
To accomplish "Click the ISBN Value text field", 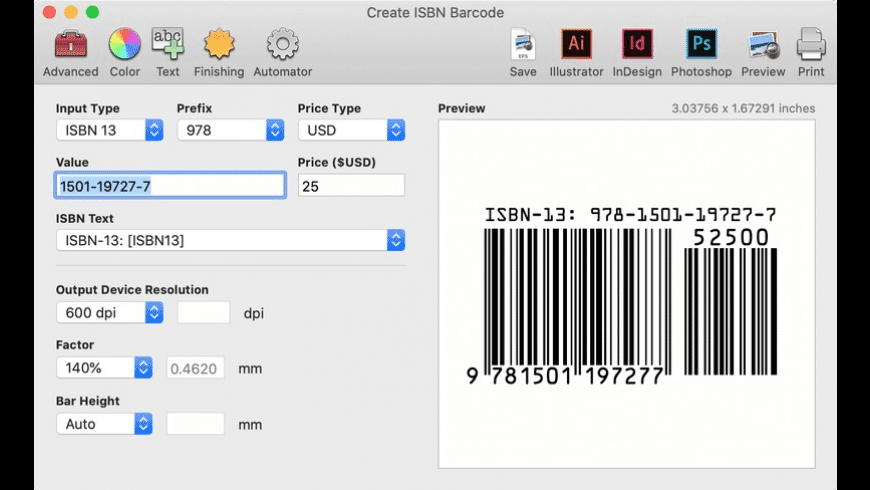I will pos(170,185).
